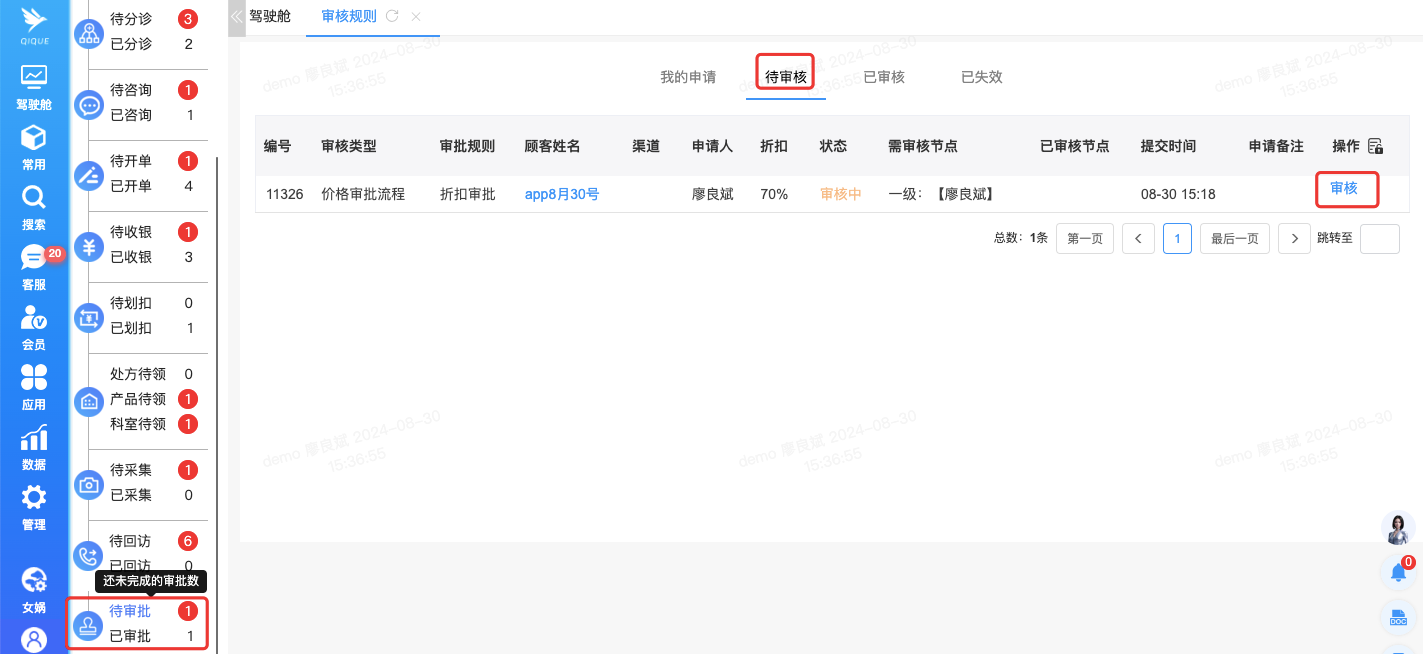1423x654 pixels.
Task: Click the 最后一页 button
Action: pos(1235,238)
